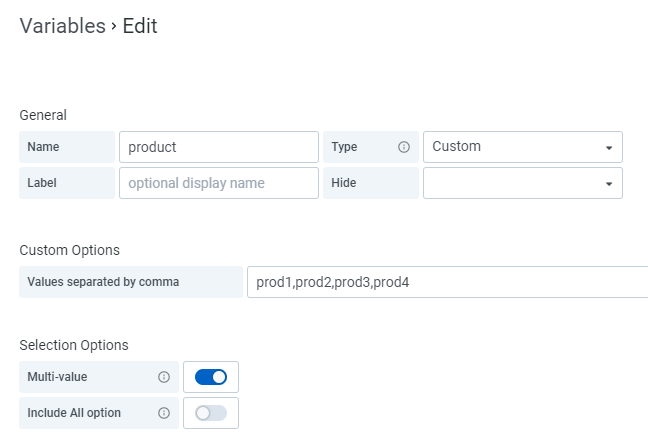Screen dimensions: 648x443
Task: Click the Label field label
Action: [43, 183]
